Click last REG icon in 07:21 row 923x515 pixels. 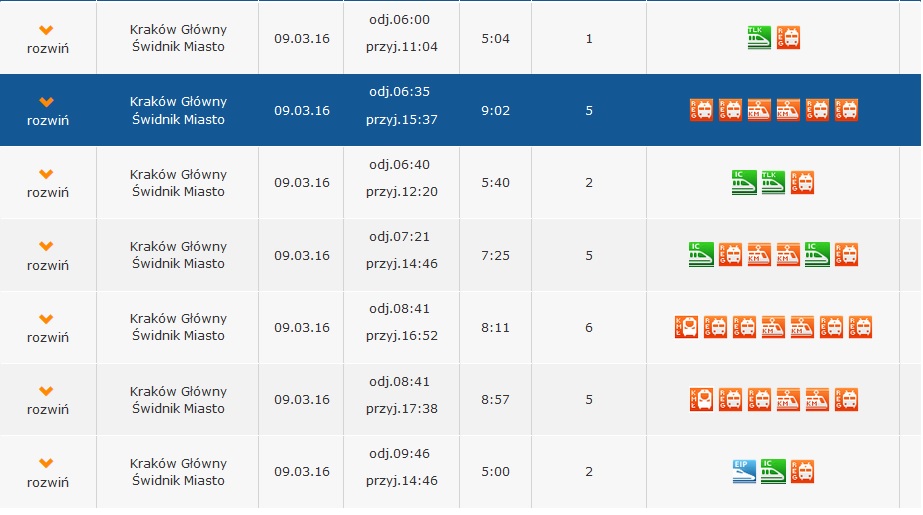click(846, 255)
